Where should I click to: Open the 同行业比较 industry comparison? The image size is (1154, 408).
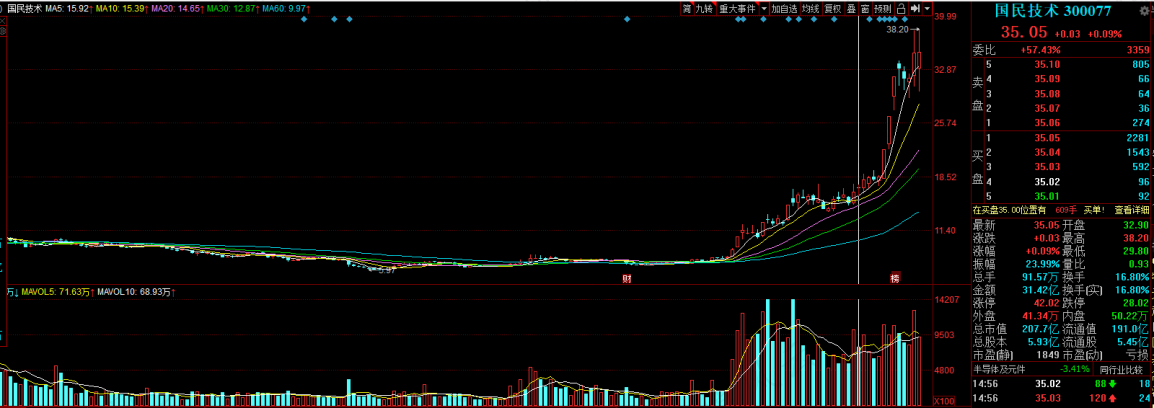pyautogui.click(x=1121, y=369)
